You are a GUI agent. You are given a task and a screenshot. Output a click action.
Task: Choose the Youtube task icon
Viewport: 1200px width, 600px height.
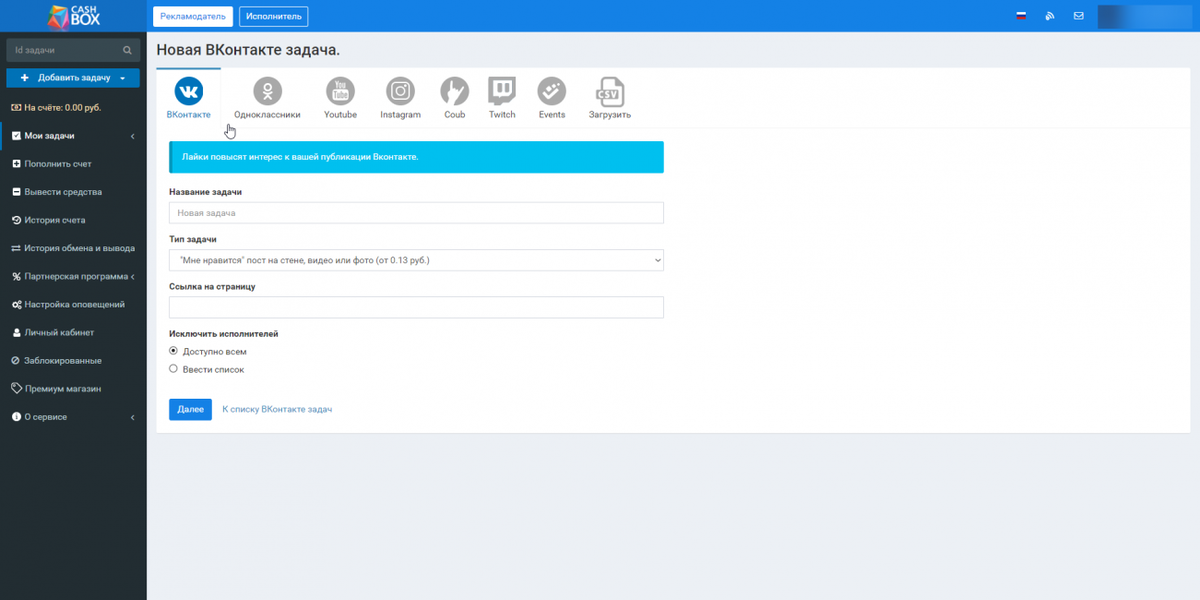(x=340, y=92)
